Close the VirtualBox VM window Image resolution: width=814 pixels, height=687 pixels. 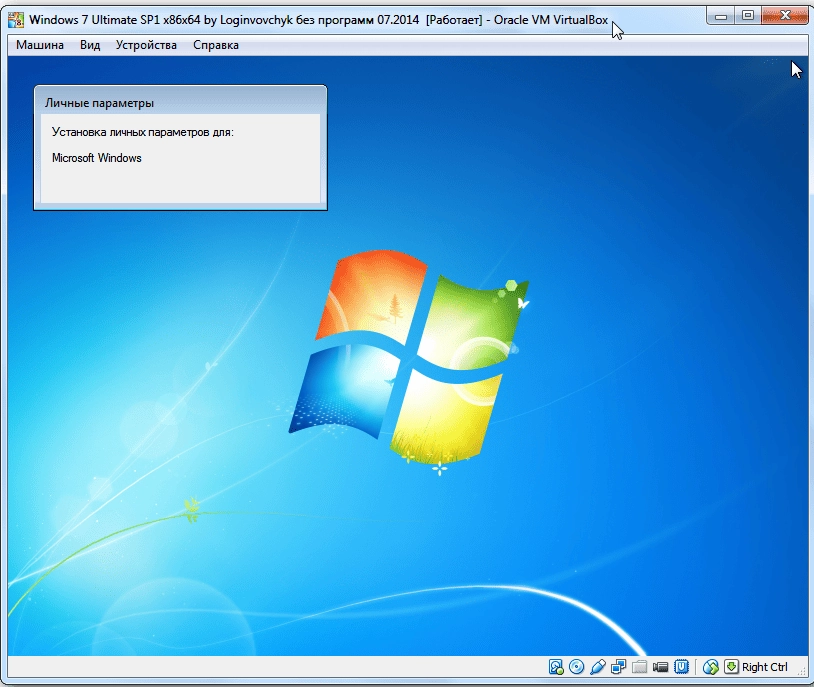tap(784, 17)
